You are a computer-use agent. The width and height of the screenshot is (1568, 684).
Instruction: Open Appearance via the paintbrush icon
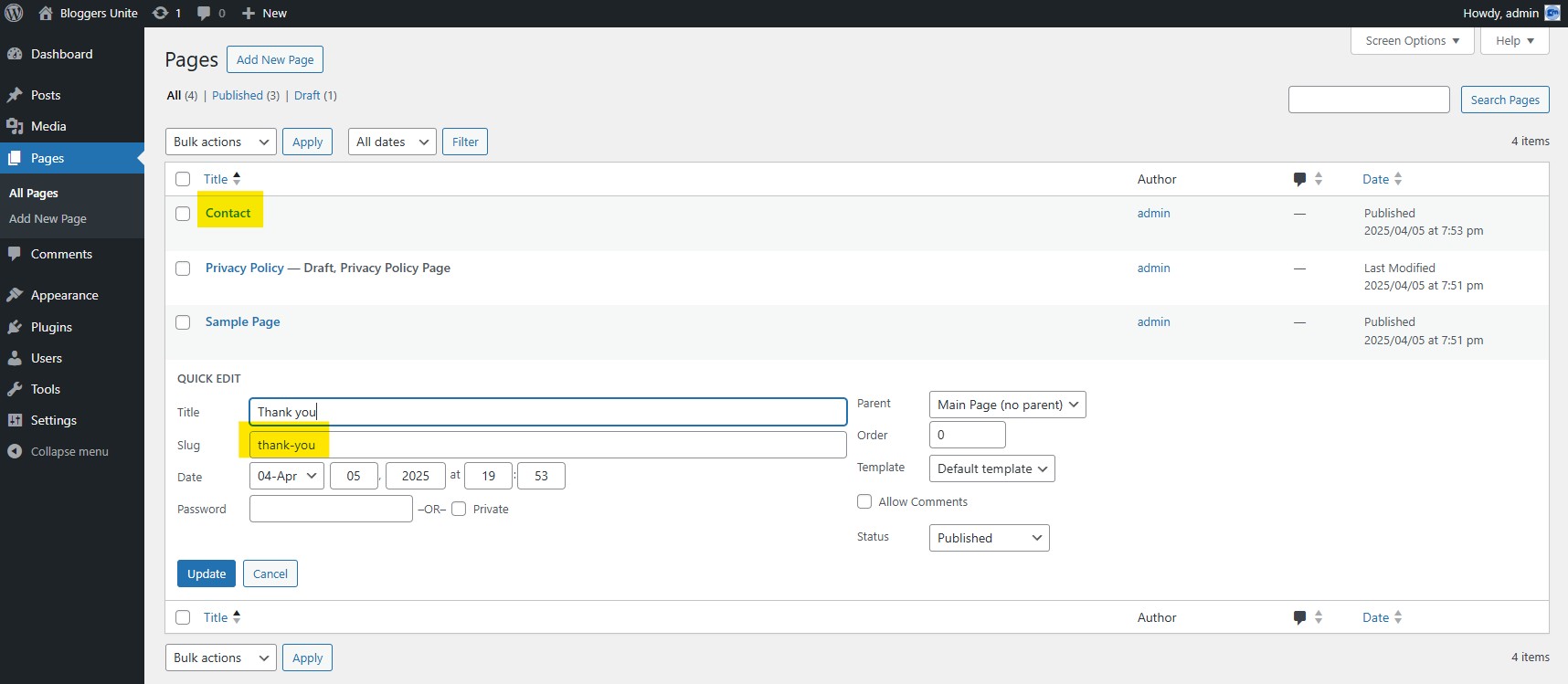point(15,295)
